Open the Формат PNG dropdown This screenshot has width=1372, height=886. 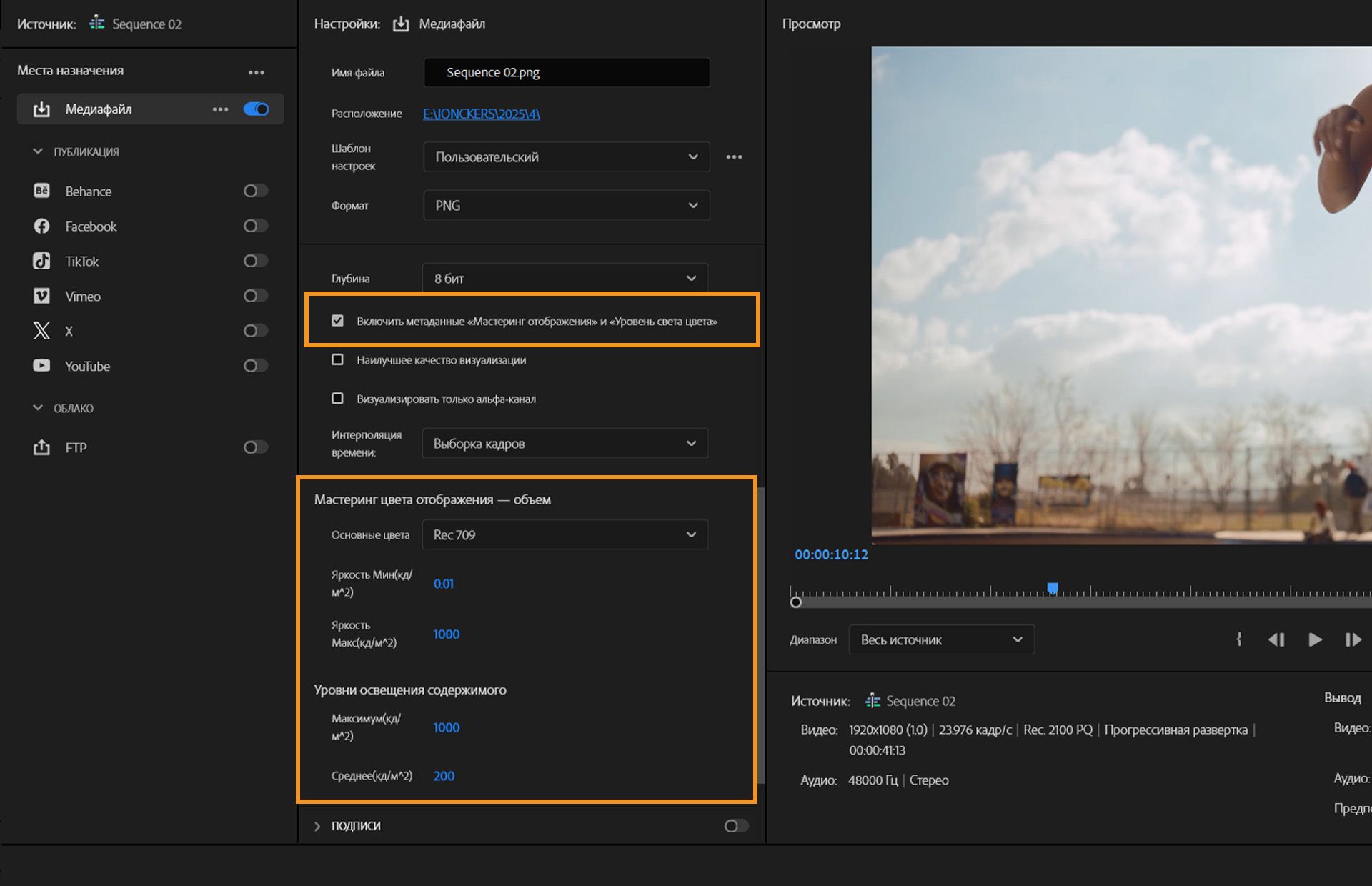(566, 206)
